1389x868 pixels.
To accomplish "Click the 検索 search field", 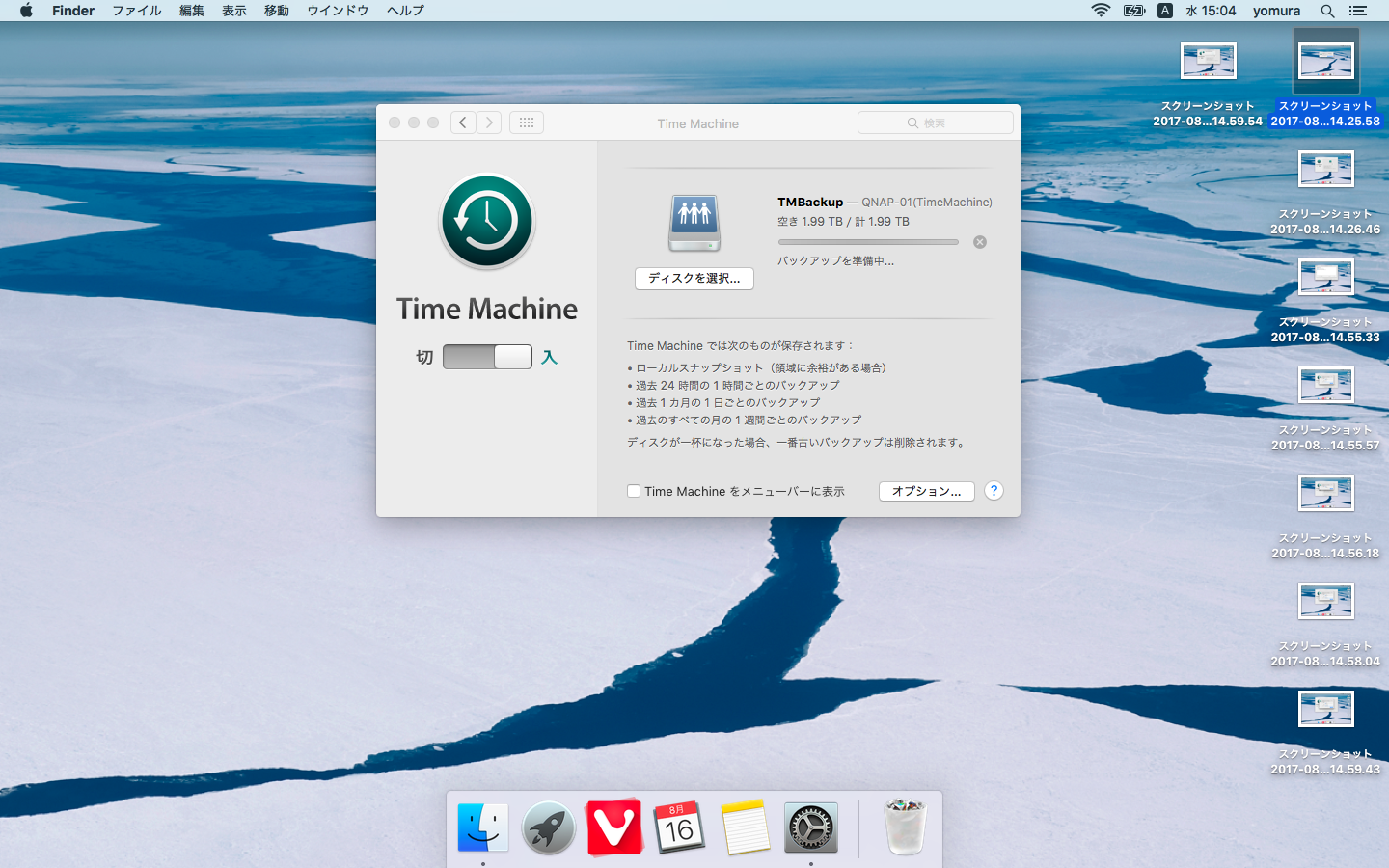I will coord(936,122).
